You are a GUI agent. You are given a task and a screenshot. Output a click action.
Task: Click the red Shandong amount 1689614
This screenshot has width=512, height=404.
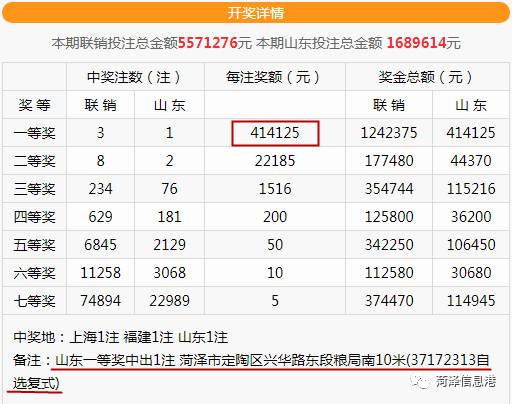[416, 43]
